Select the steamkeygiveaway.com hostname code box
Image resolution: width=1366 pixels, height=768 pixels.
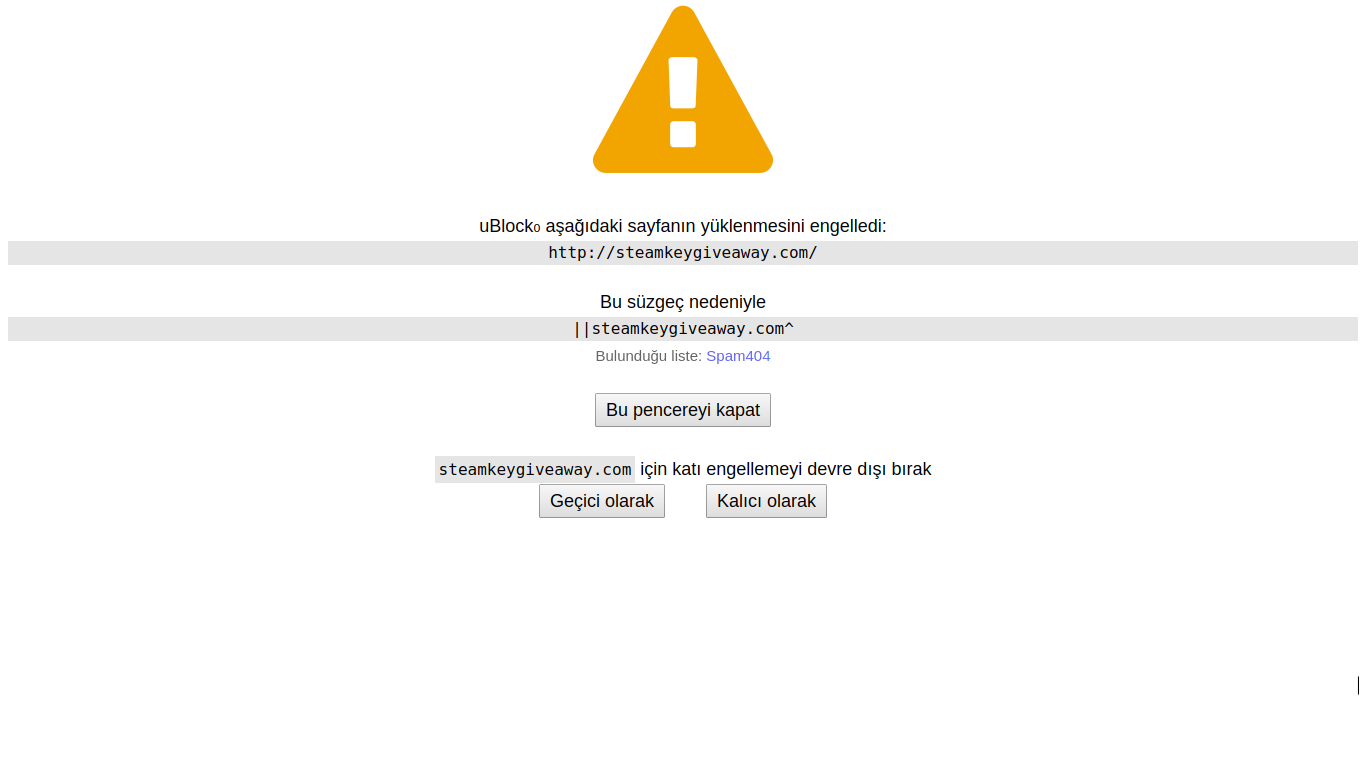point(535,469)
